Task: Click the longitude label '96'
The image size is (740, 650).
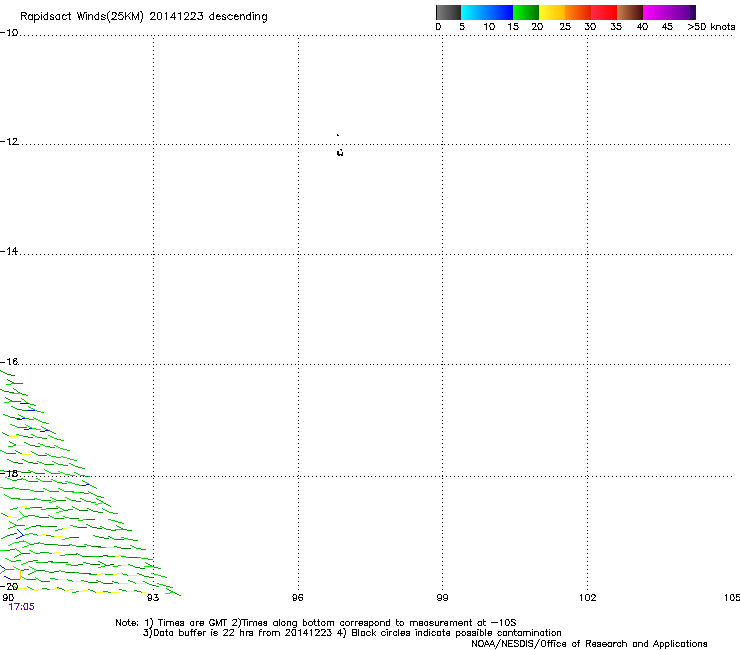Action: coord(297,598)
